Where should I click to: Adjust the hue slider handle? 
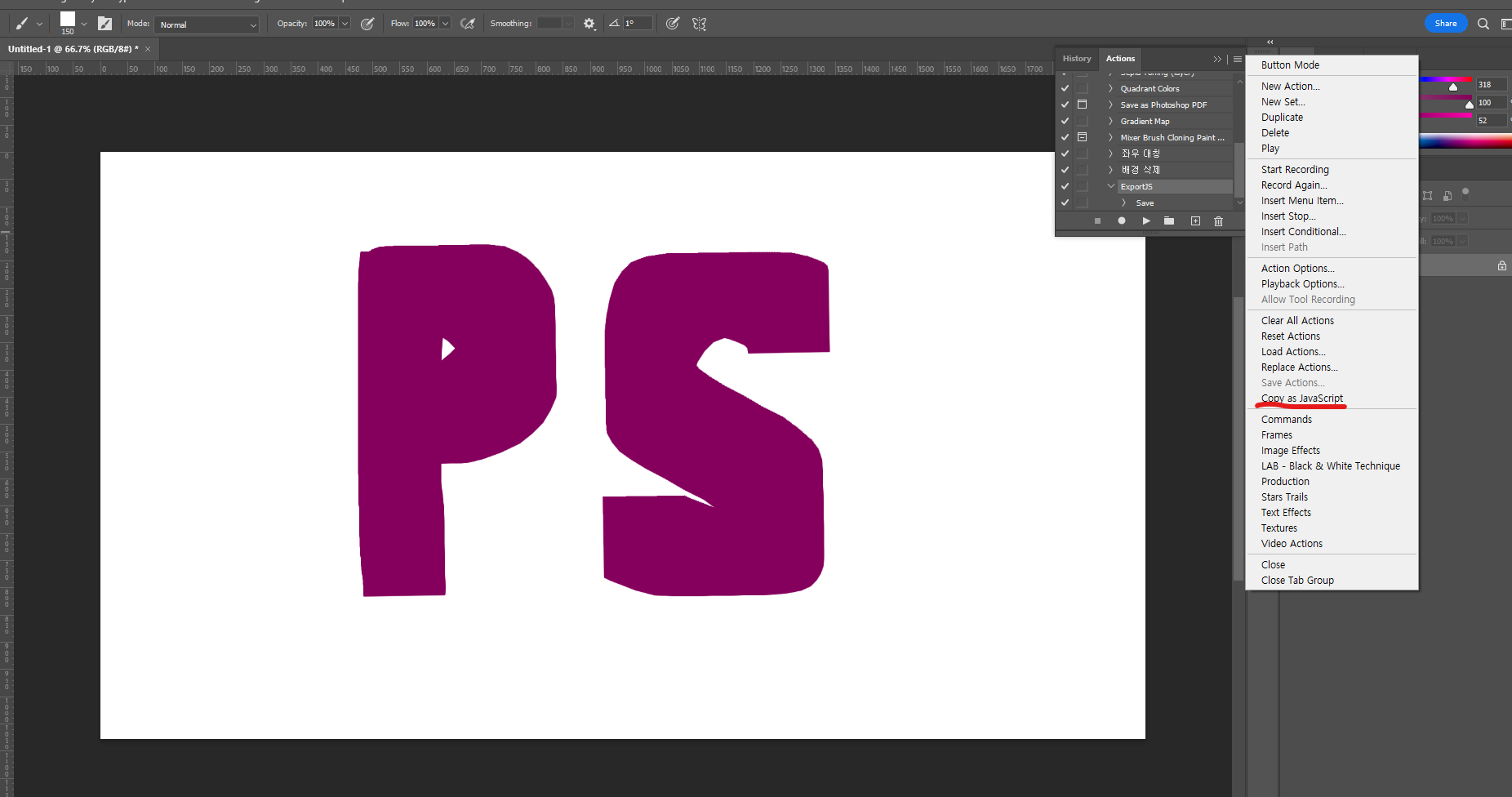(1453, 87)
